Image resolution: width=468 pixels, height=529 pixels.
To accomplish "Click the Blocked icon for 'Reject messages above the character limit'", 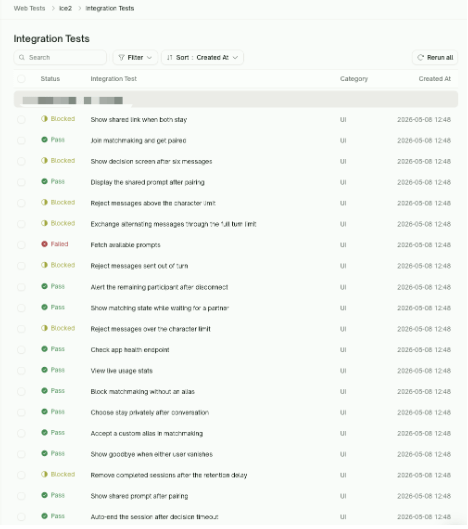I will [x=44, y=202].
